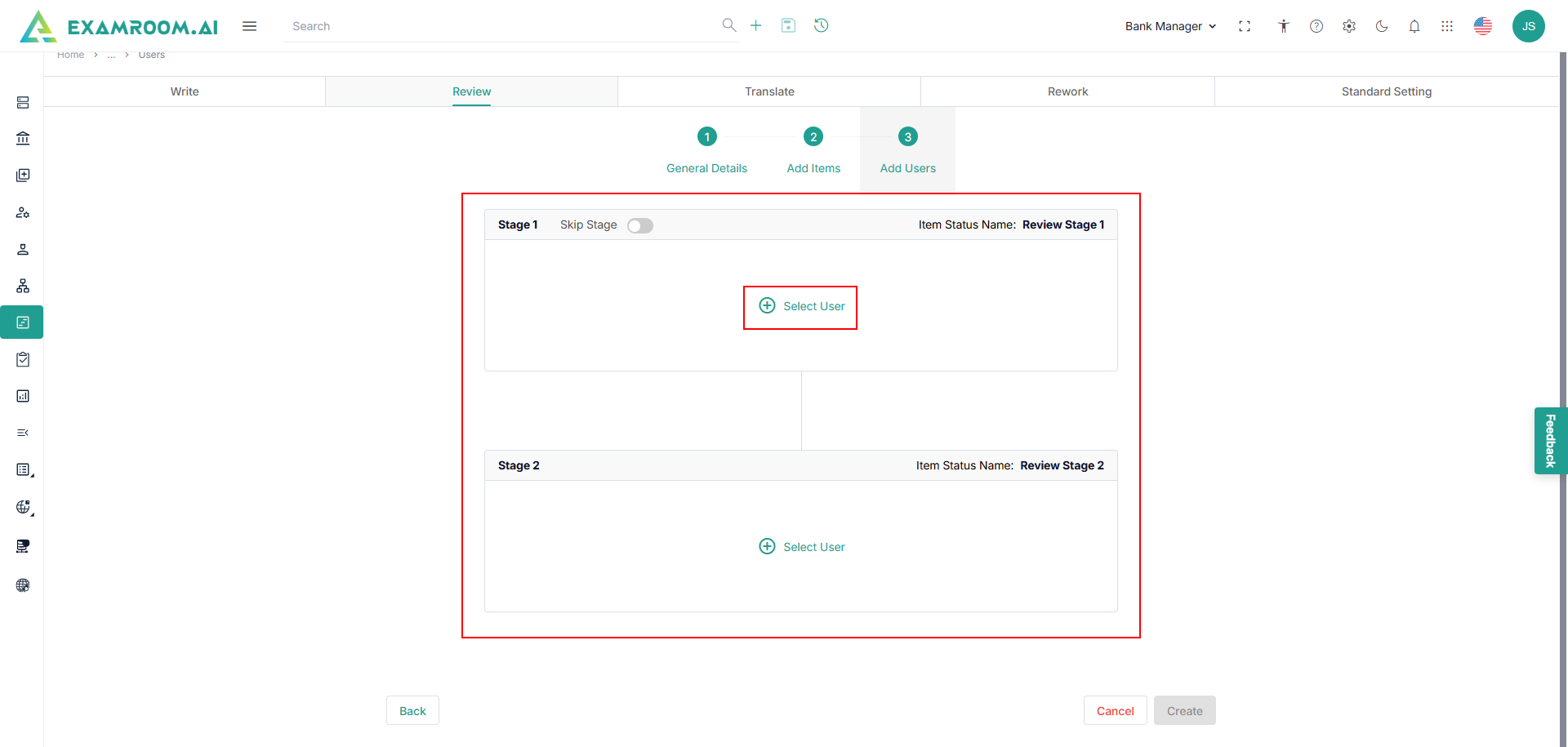Click the Home breadcrumb link
Screen dimensions: 1568x747
tap(70, 55)
